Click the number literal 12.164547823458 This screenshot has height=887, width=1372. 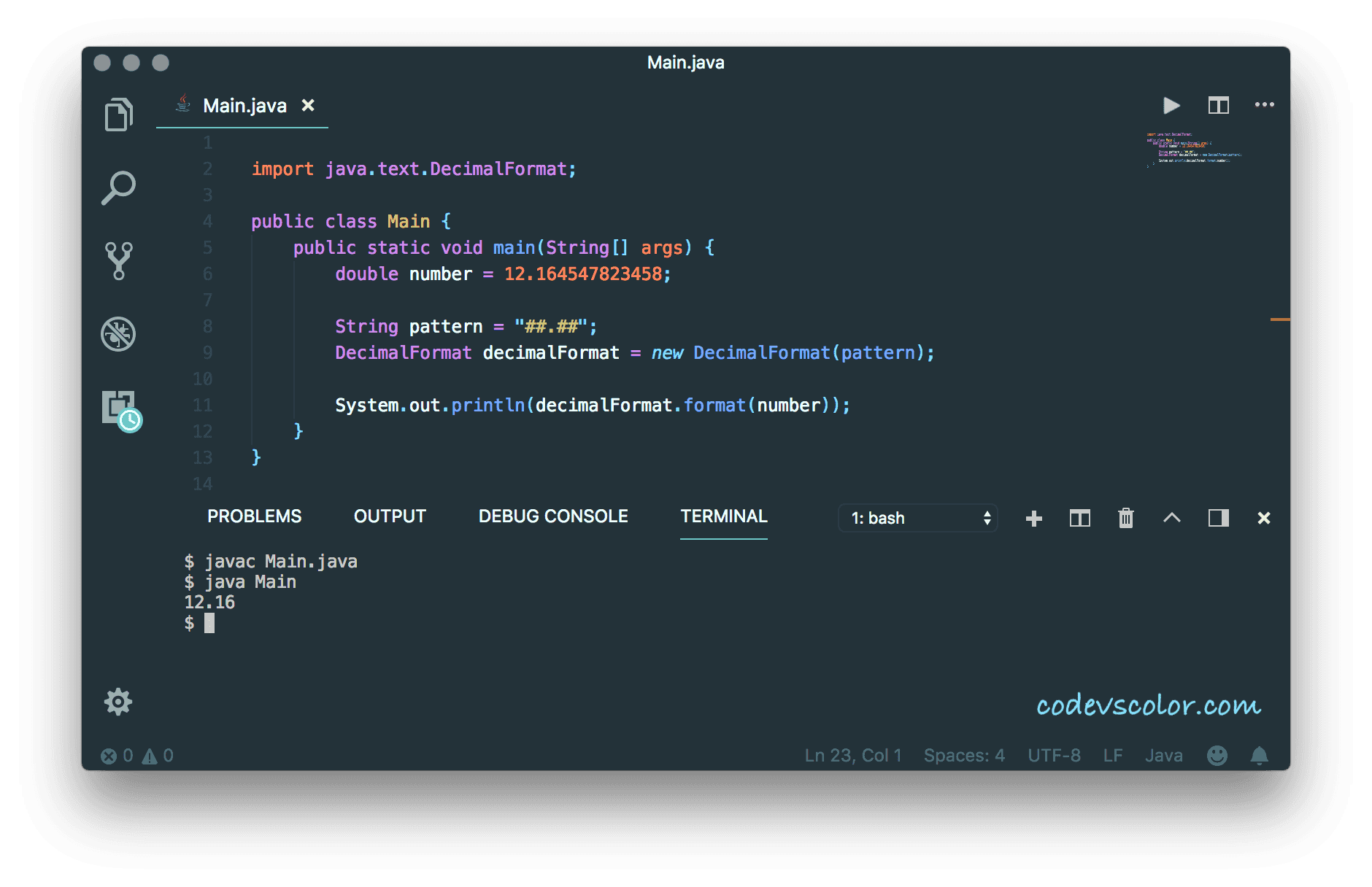point(583,274)
